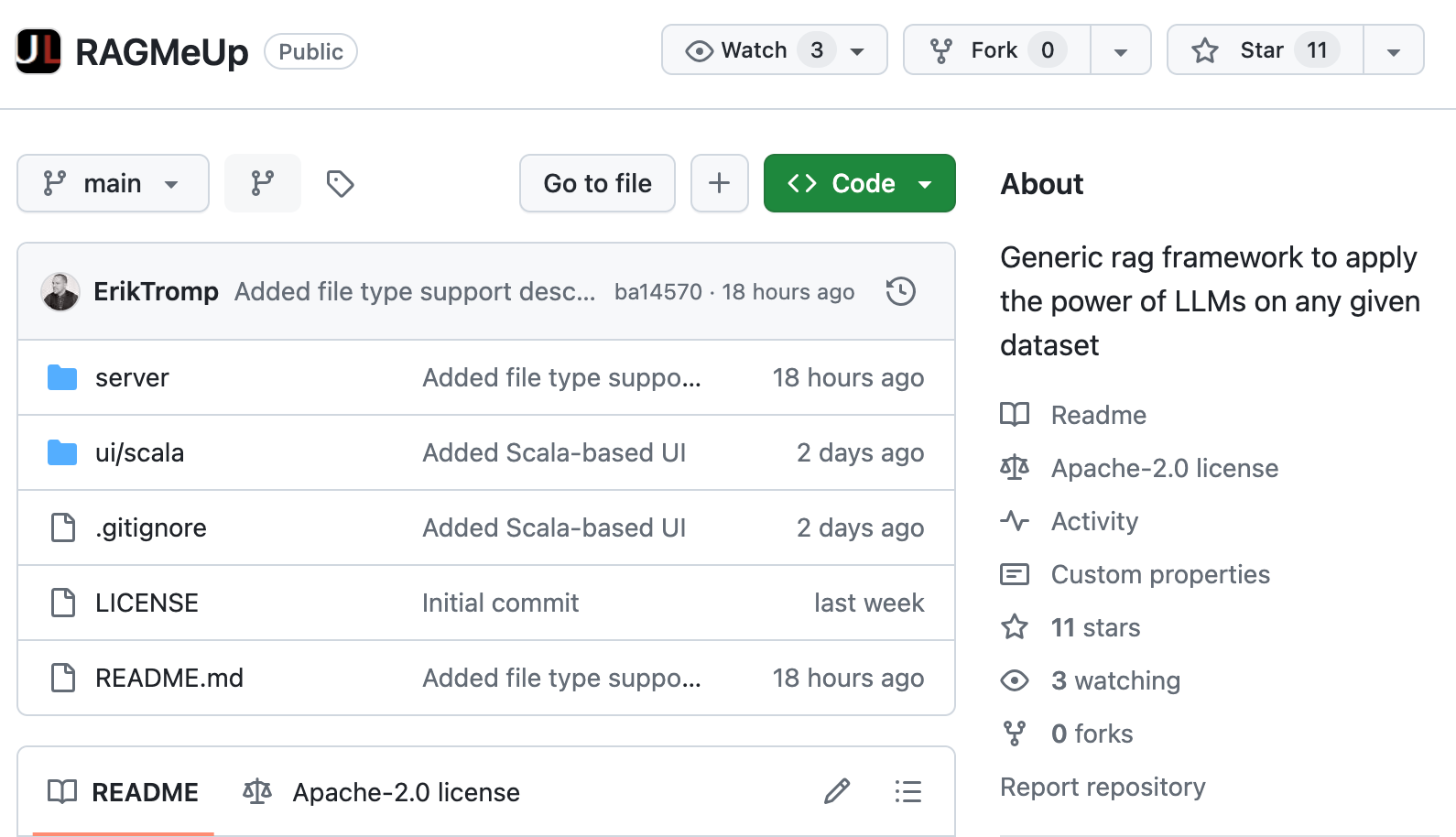1456x837 pixels.
Task: Click 'last week' timestamp in LICENSE row
Action: pyautogui.click(x=869, y=603)
